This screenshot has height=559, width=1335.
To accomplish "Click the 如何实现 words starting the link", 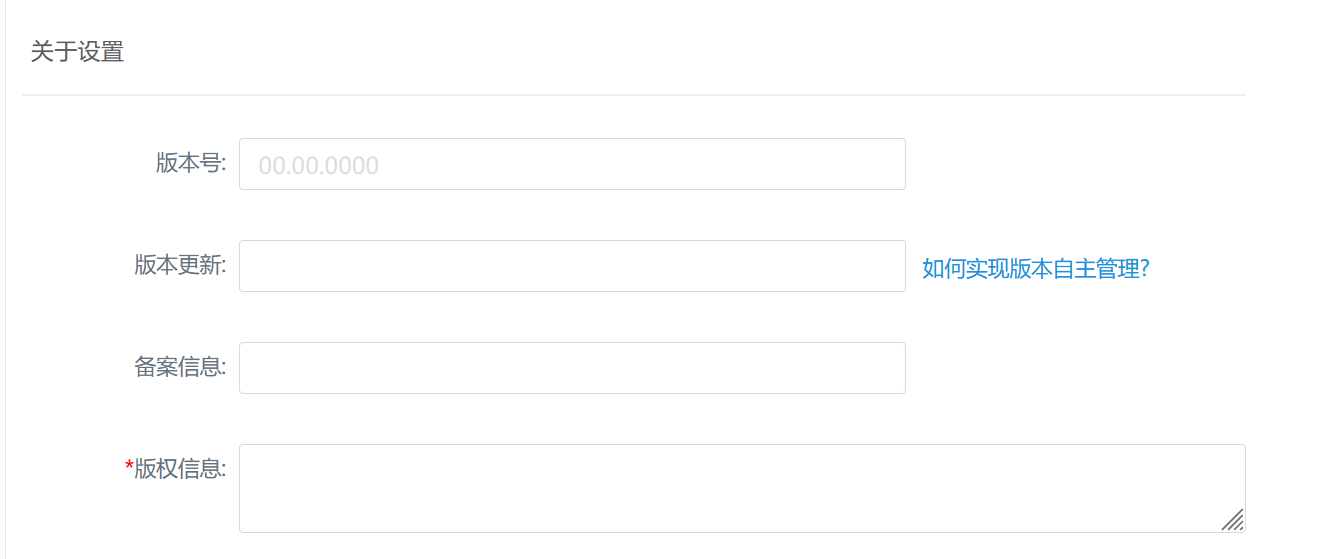I will (x=965, y=268).
